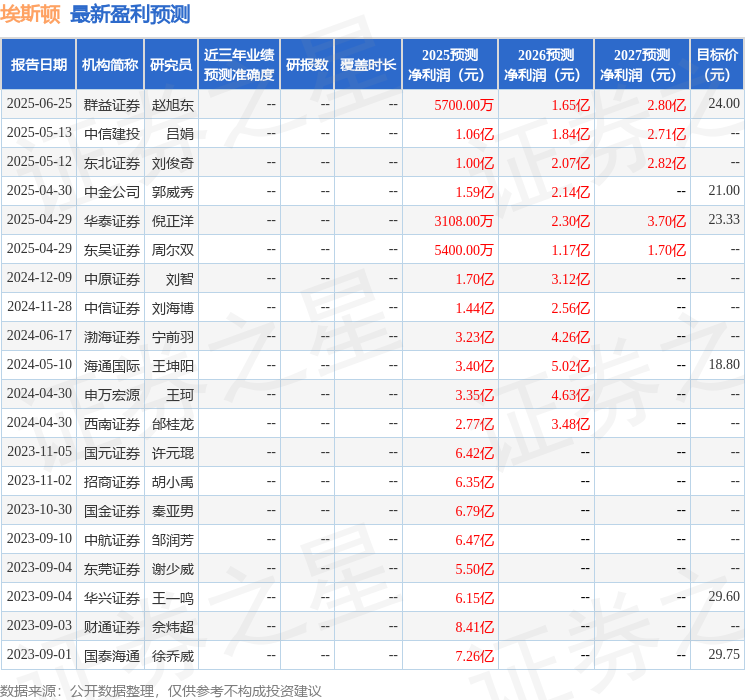Click the 2025预测净利润 column header
The height and width of the screenshot is (700, 745).
click(x=450, y=65)
